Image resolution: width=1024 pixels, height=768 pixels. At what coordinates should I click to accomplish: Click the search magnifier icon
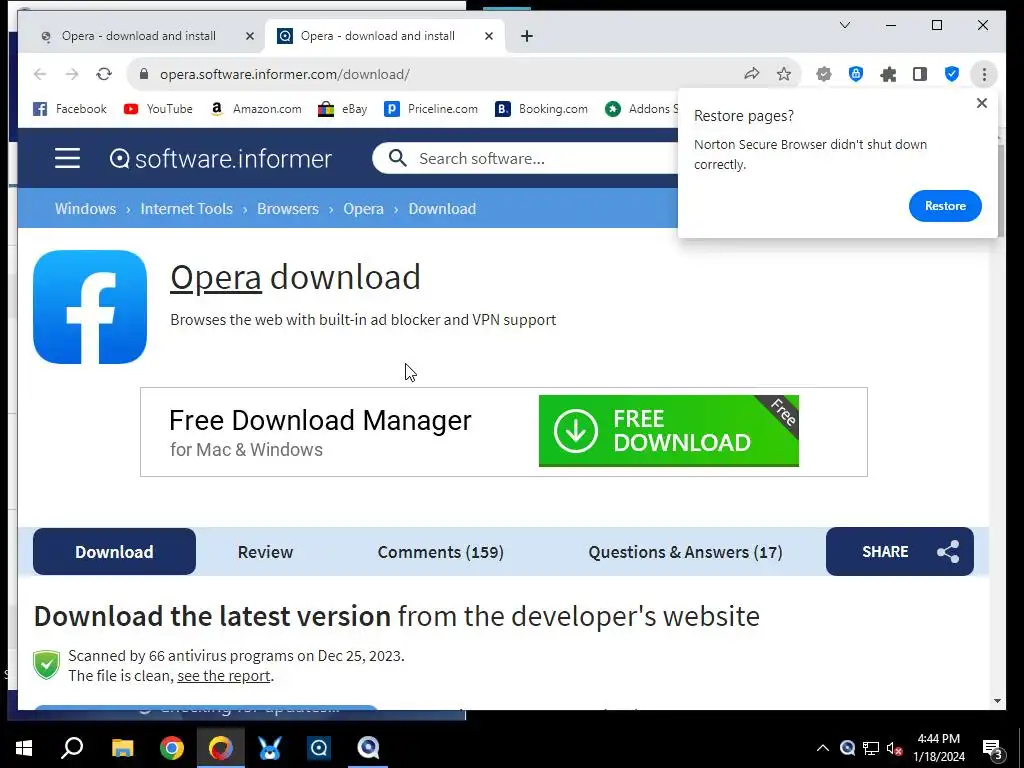(x=397, y=158)
